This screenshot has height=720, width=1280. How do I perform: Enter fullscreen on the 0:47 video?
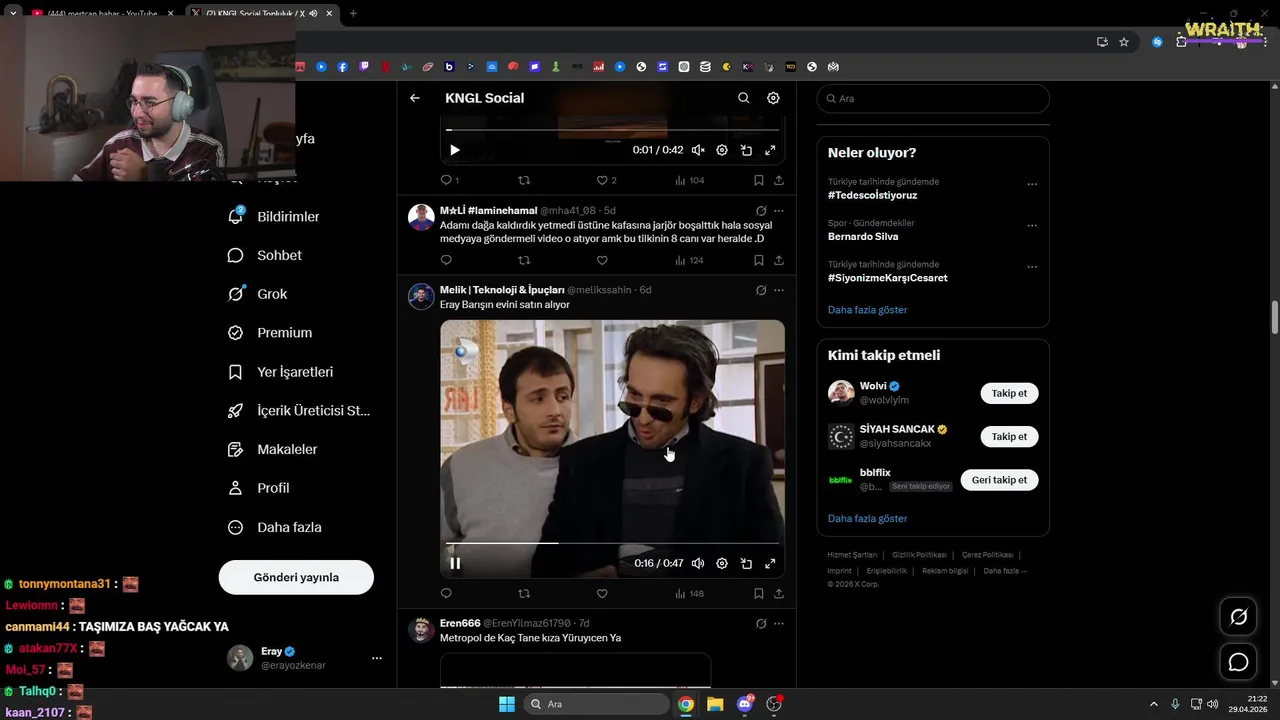pyautogui.click(x=770, y=563)
